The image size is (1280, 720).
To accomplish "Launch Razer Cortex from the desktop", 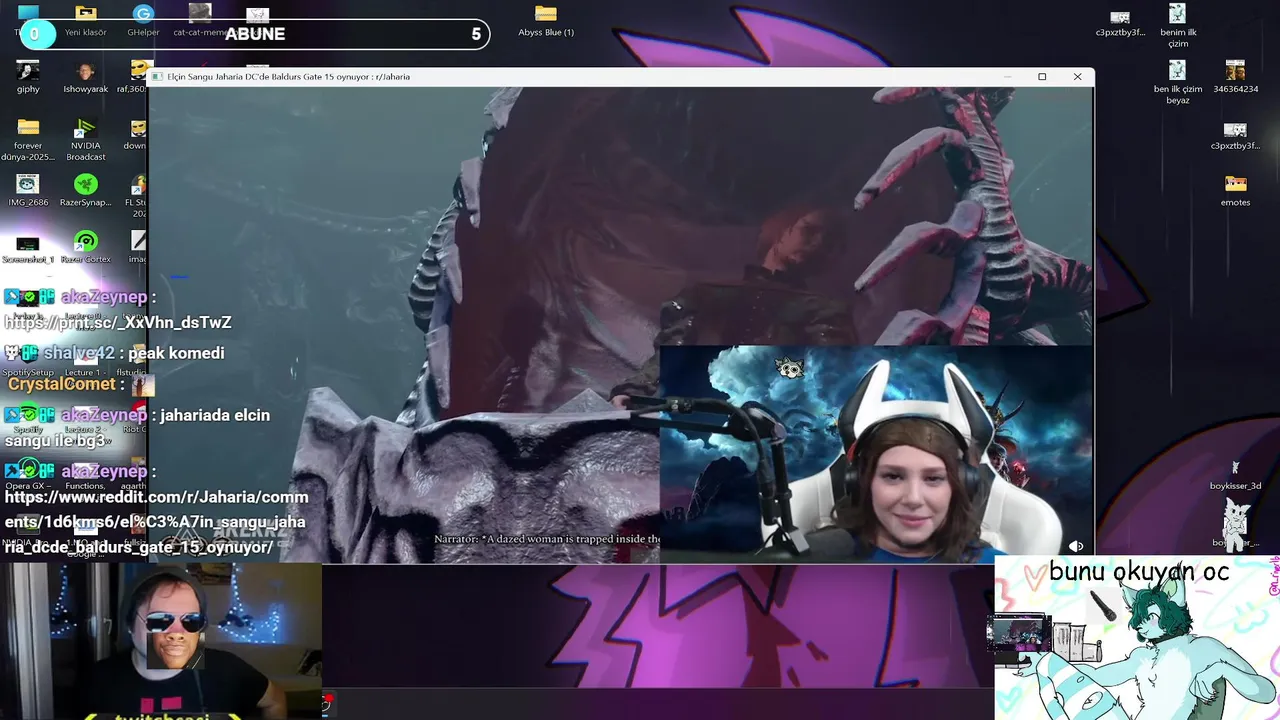I will point(86,248).
